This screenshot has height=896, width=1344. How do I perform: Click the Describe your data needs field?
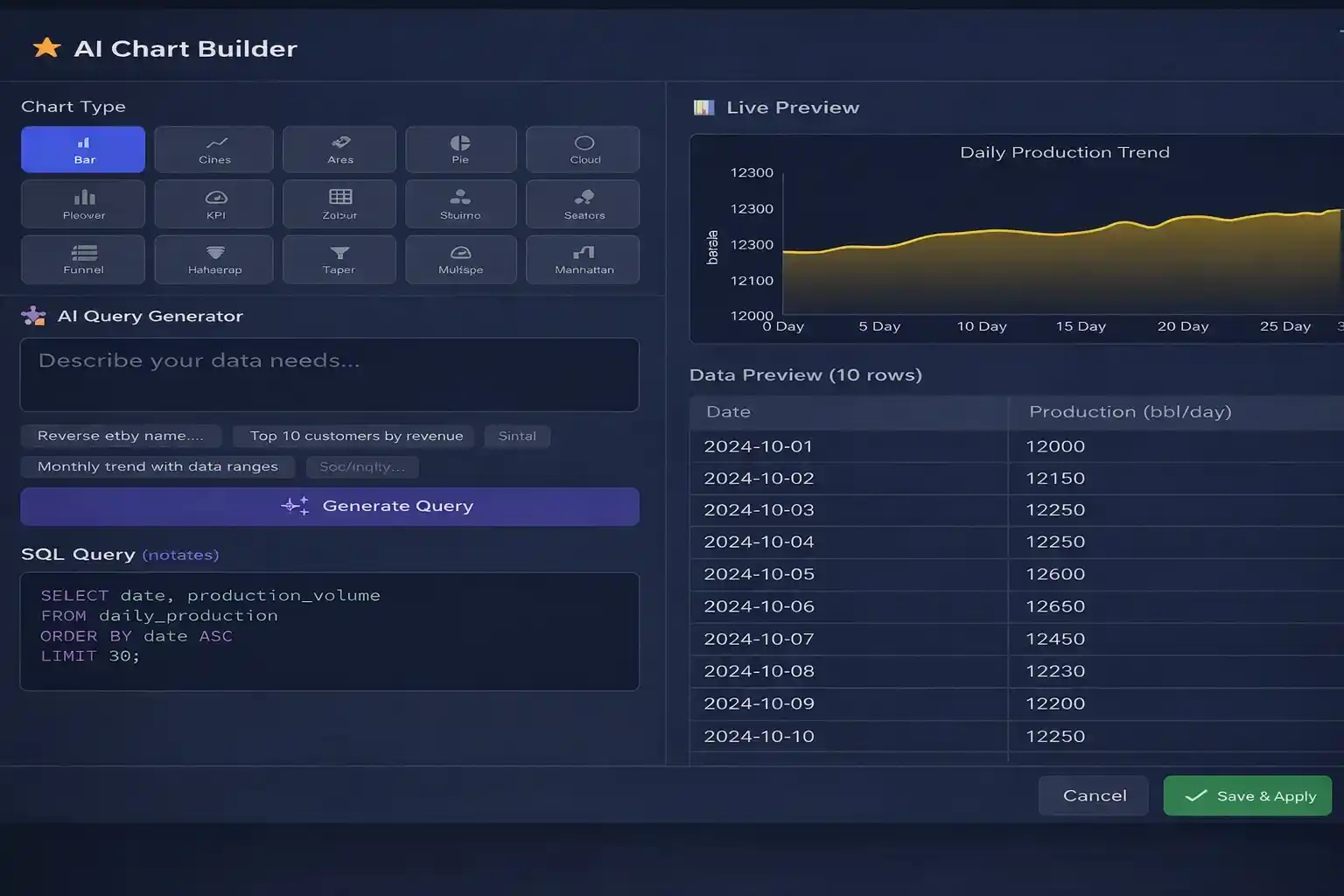pyautogui.click(x=329, y=374)
